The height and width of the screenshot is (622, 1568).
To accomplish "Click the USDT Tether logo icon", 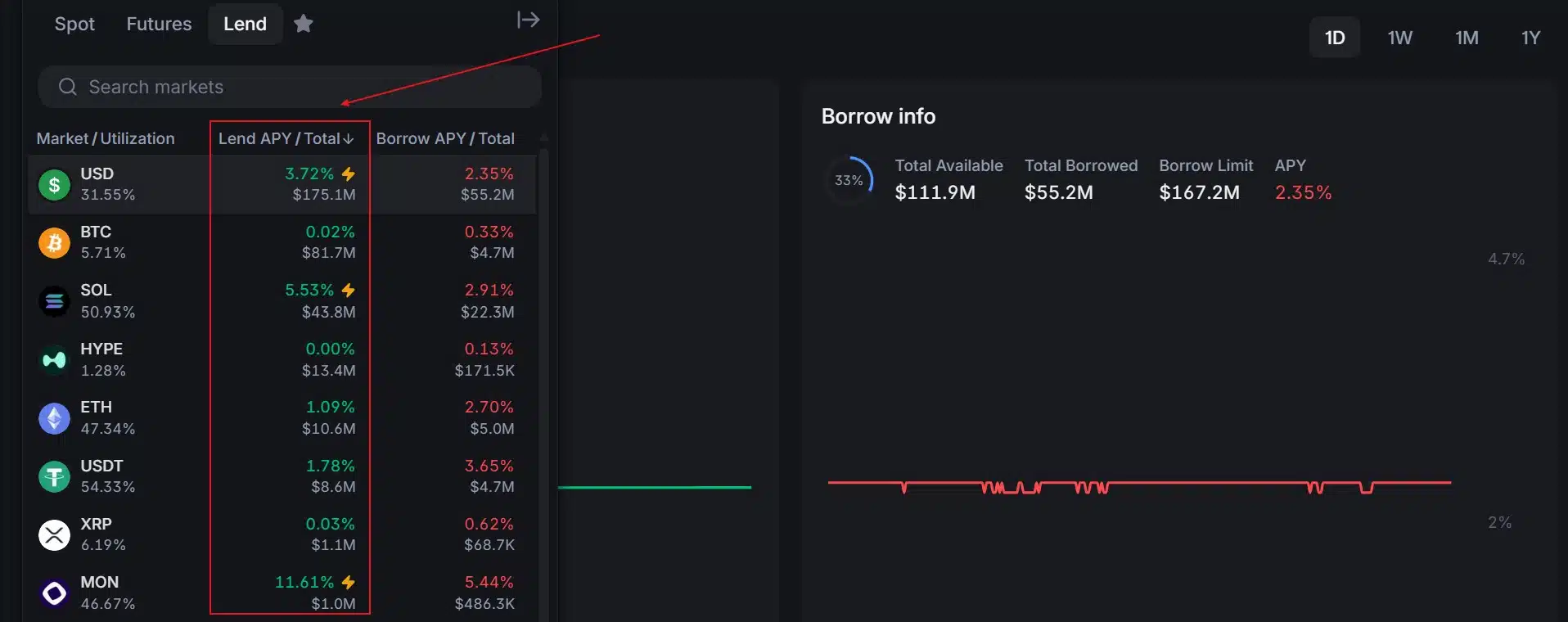I will tap(54, 476).
